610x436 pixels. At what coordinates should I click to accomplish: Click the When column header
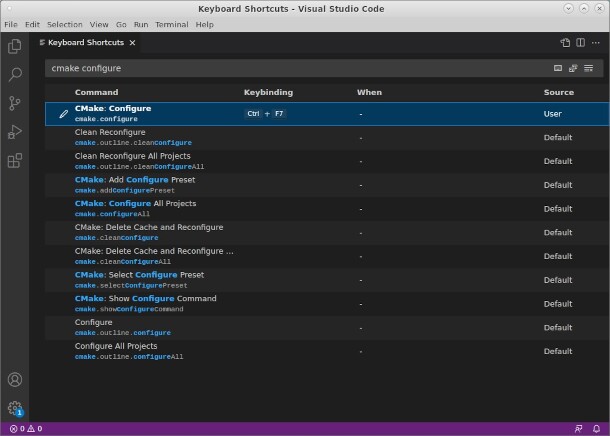[369, 93]
